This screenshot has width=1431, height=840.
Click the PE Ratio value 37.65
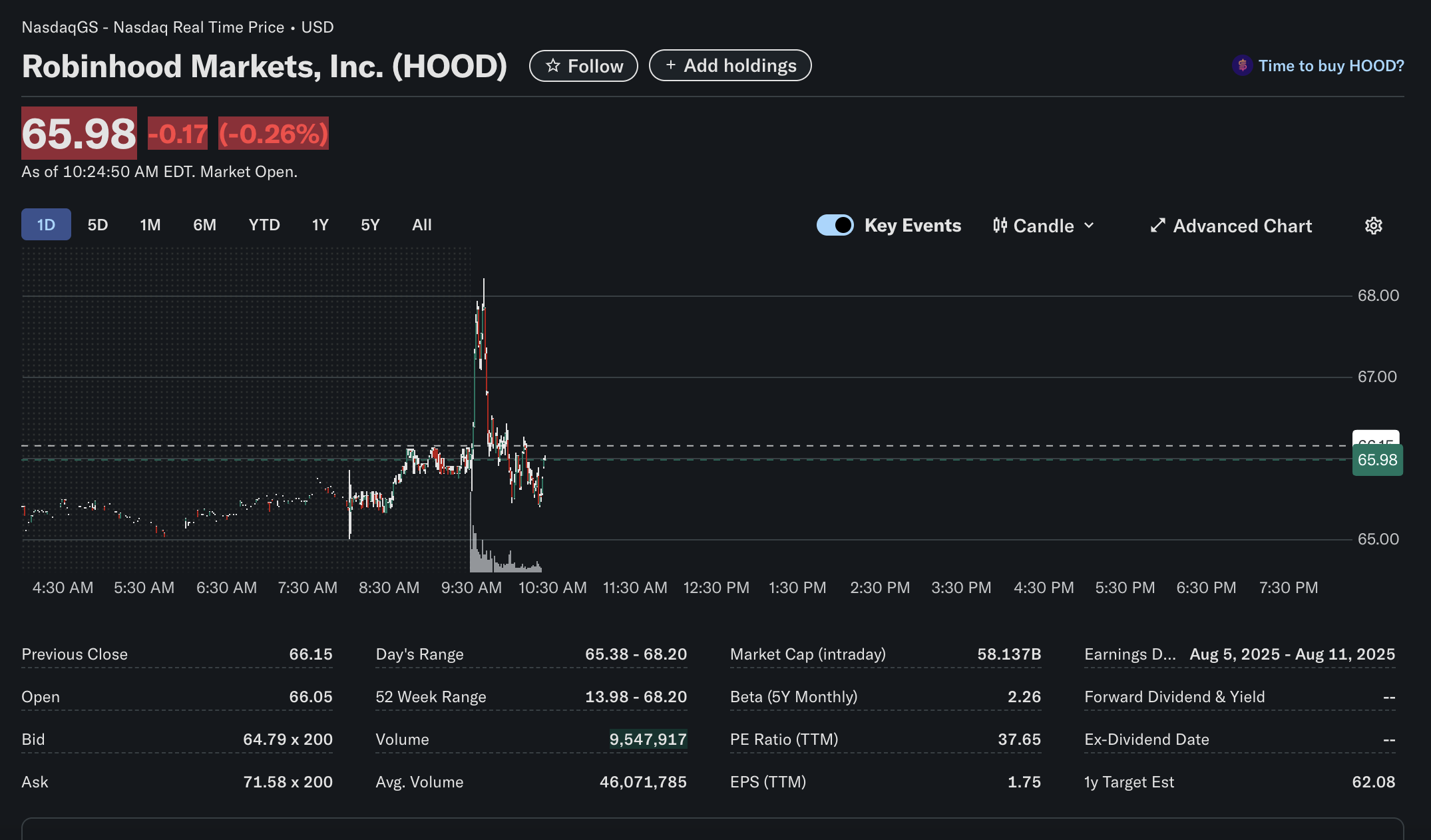[1019, 739]
